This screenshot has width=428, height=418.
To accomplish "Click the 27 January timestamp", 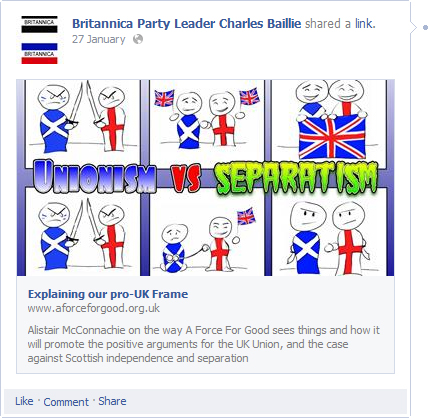I will coord(99,39).
